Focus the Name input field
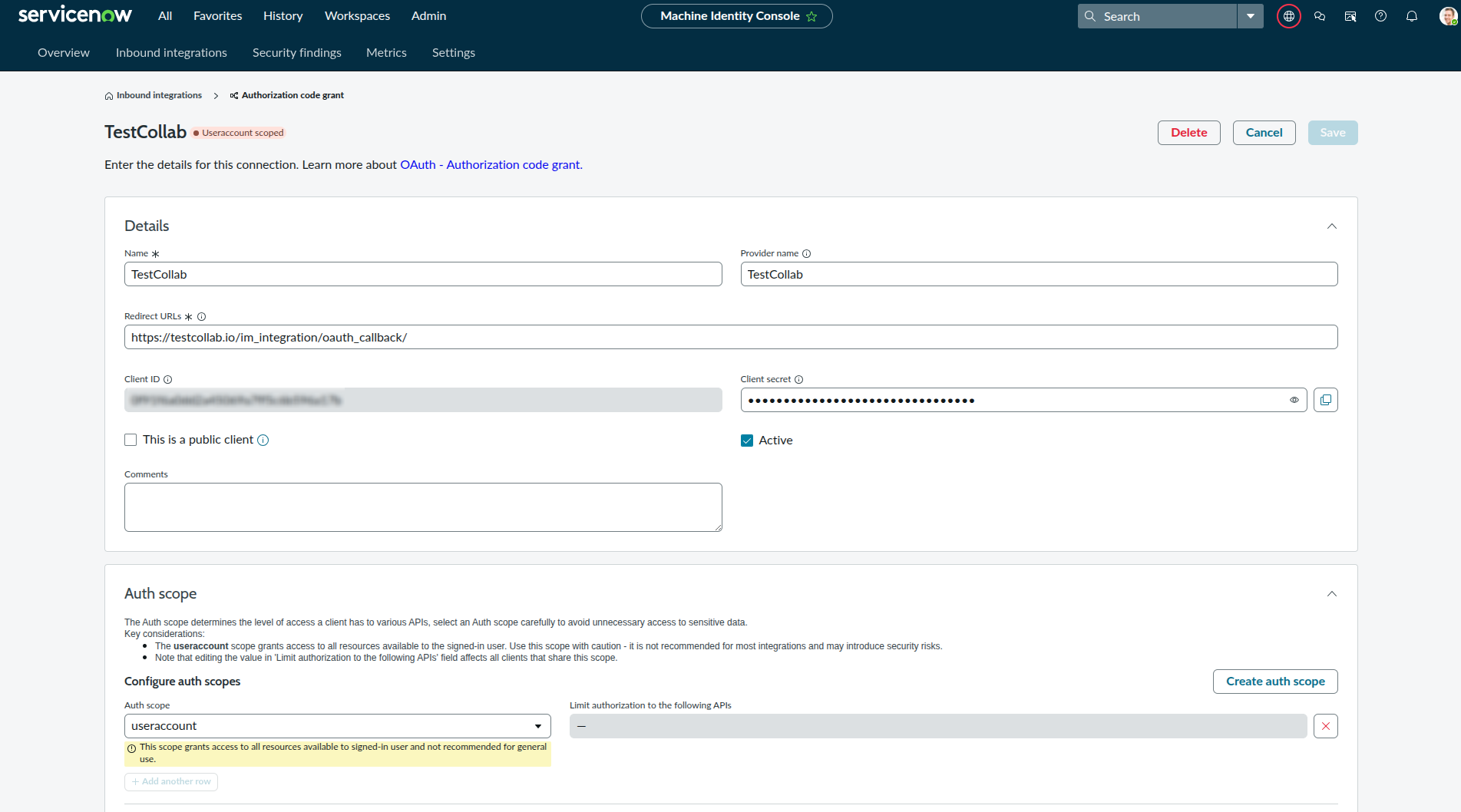 pos(423,274)
